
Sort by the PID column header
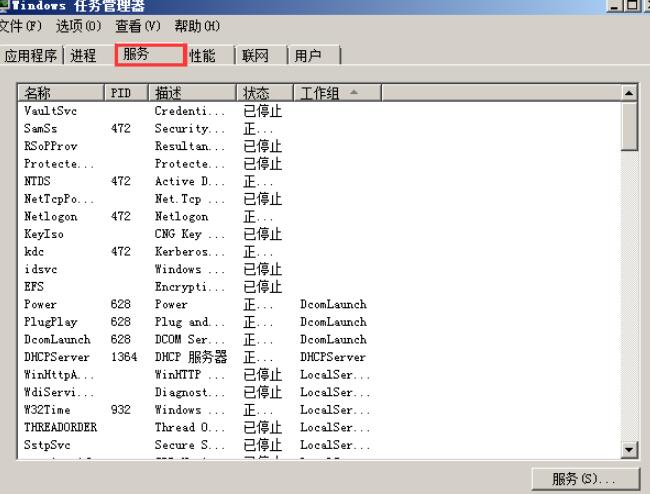[x=126, y=93]
